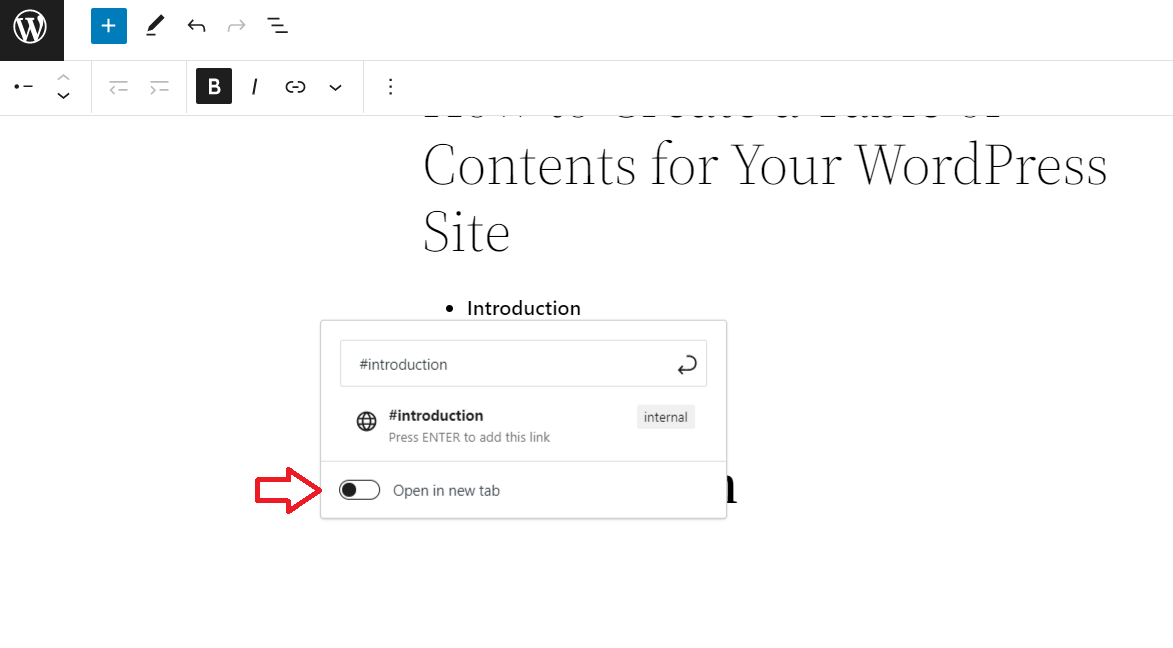Expand more rich text controls chevron
Image resolution: width=1173 pixels, height=648 pixels.
tap(335, 88)
